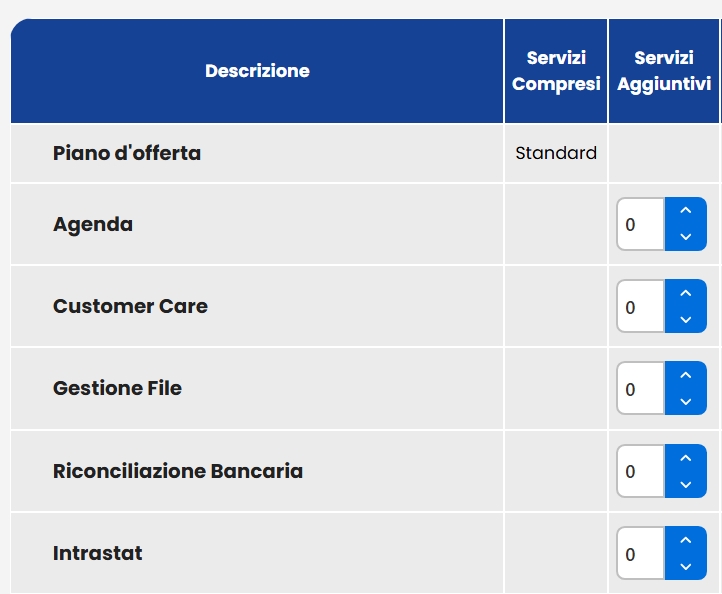Focus the Agenda quantity input field
The image size is (722, 594).
coord(640,225)
